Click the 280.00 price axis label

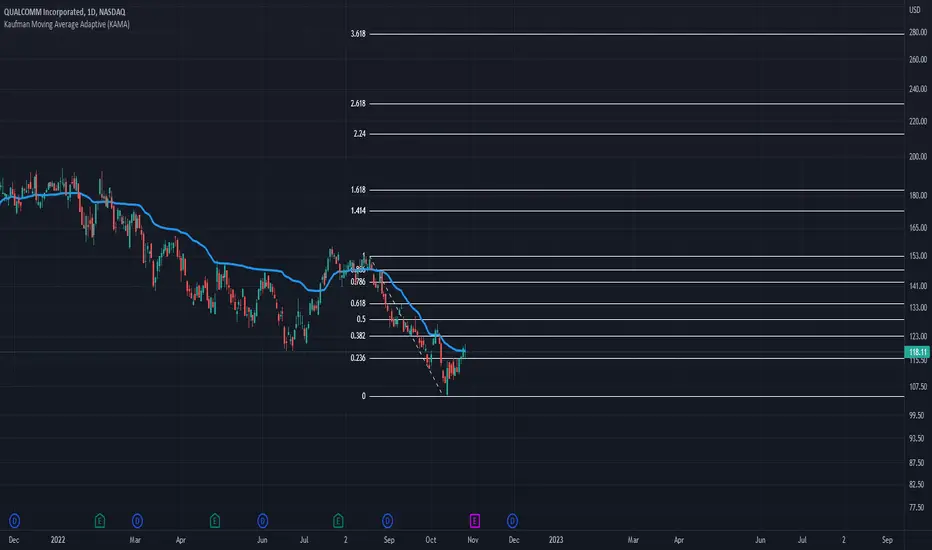pyautogui.click(x=918, y=33)
